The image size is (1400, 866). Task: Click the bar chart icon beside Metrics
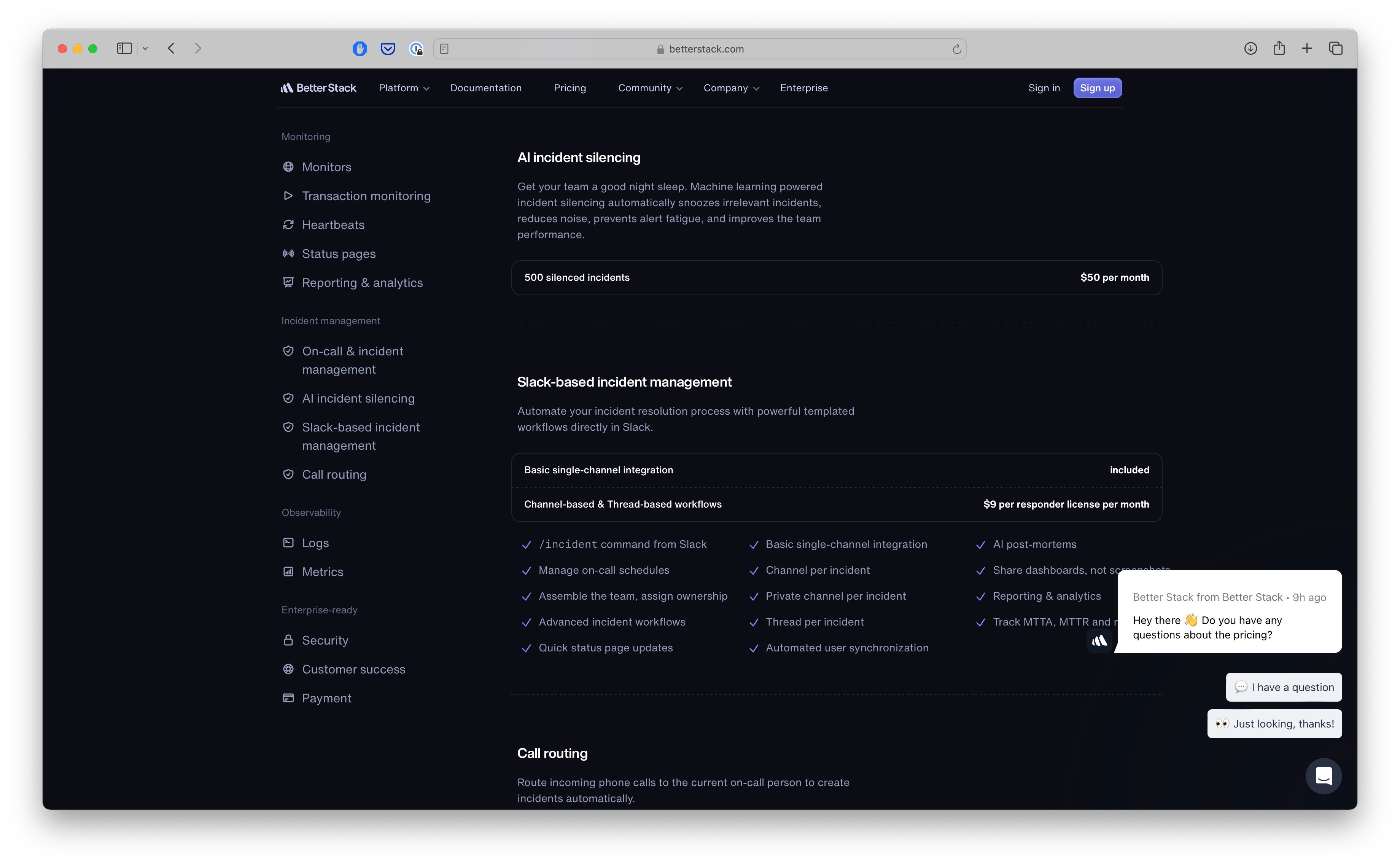pos(288,571)
